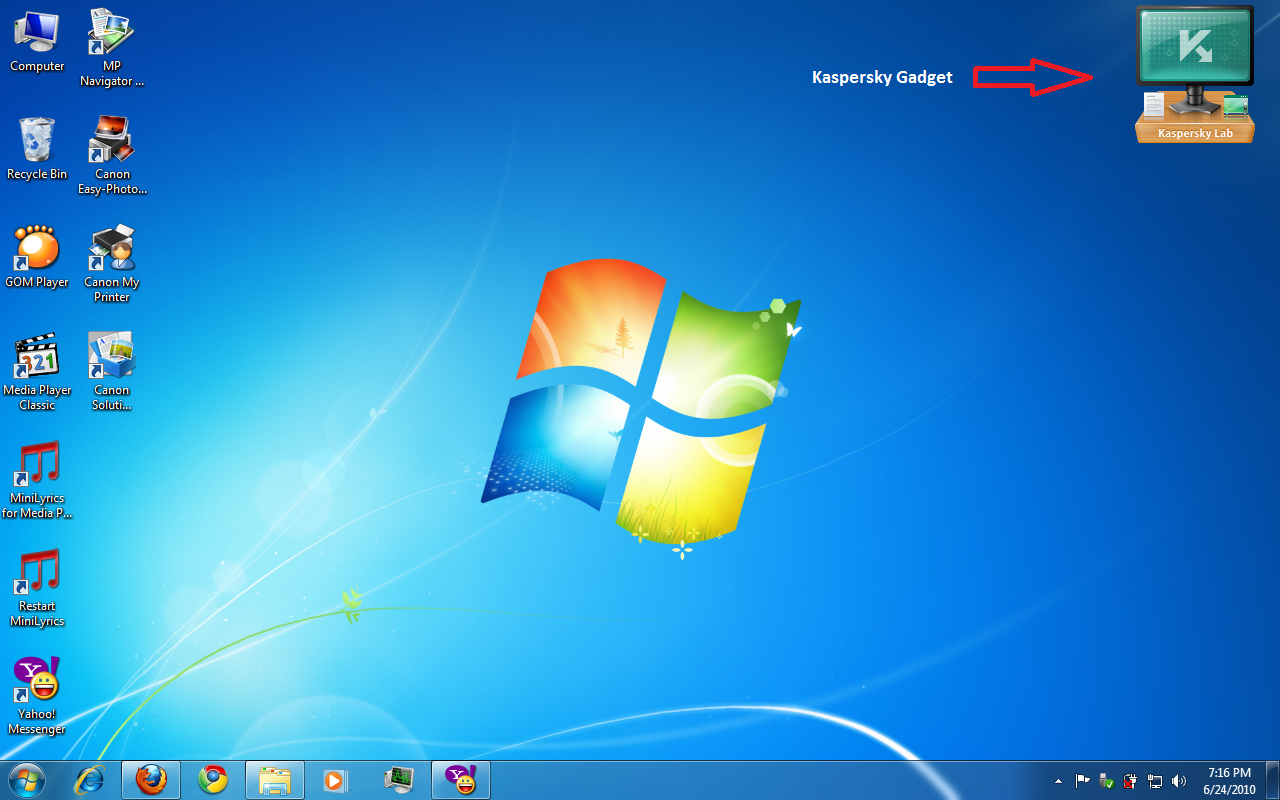Viewport: 1280px width, 800px height.
Task: Select the MP Navigator shortcut
Action: tap(112, 48)
